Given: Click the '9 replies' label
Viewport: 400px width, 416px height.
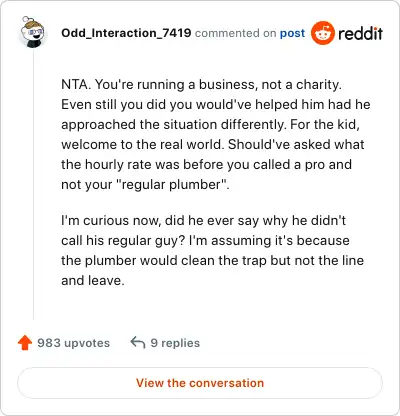Looking at the screenshot, I should click(175, 343).
